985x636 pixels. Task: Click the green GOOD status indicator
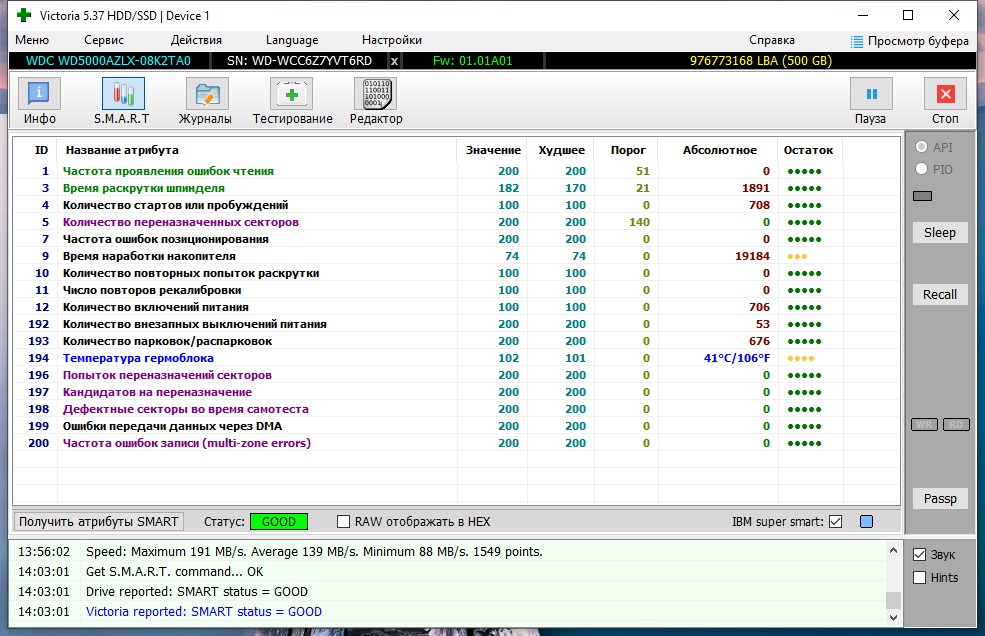coord(279,522)
